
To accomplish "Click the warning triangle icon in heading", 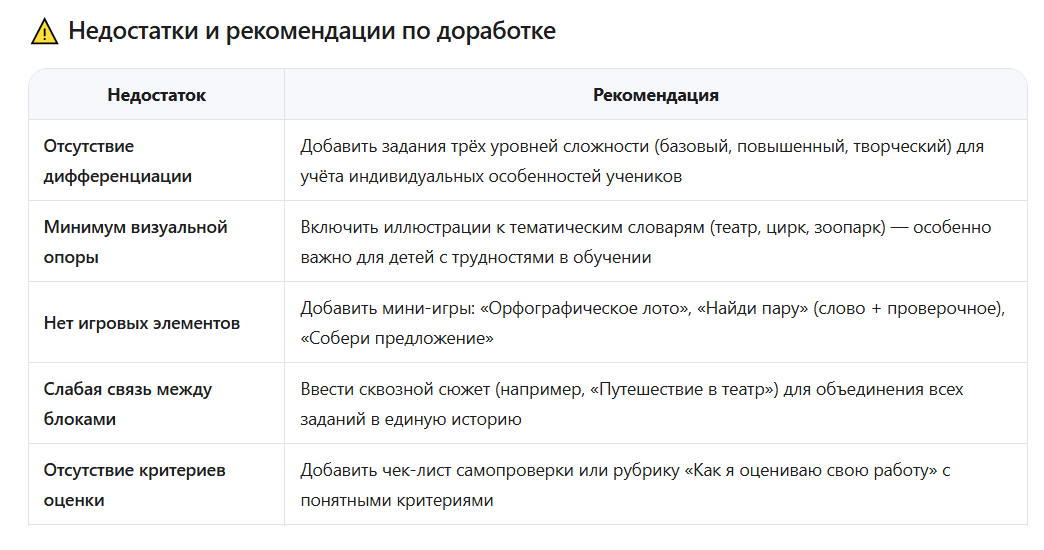I will pos(44,32).
